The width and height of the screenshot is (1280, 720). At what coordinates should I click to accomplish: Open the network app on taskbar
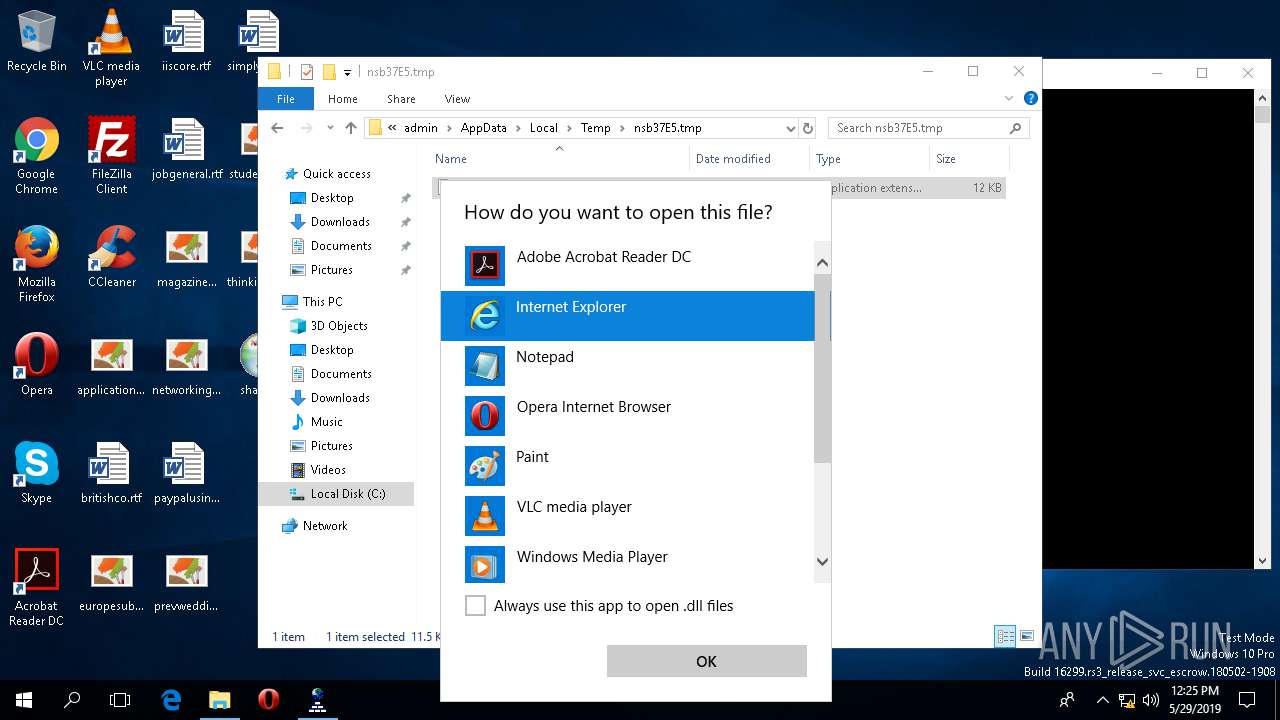[x=317, y=700]
